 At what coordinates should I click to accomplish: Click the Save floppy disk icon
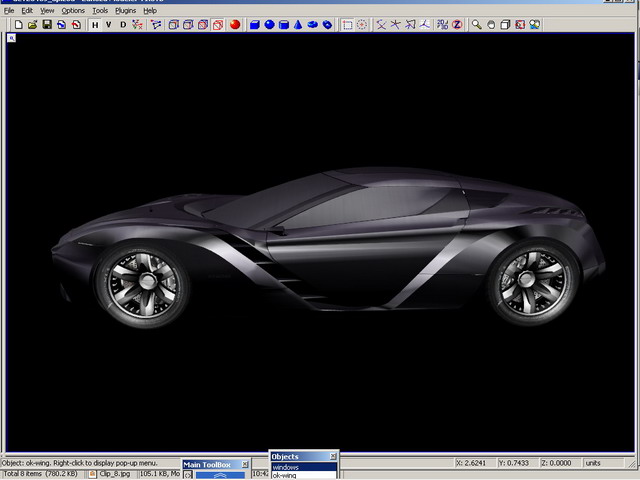click(47, 24)
